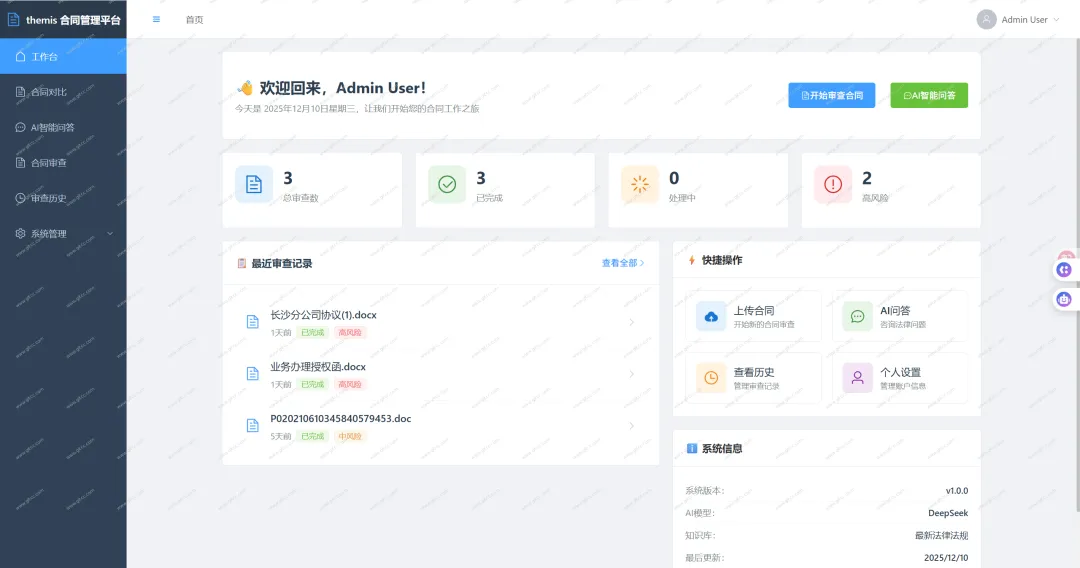Click the 2025/12/10 last updated value
This screenshot has height=568, width=1080.
946,558
